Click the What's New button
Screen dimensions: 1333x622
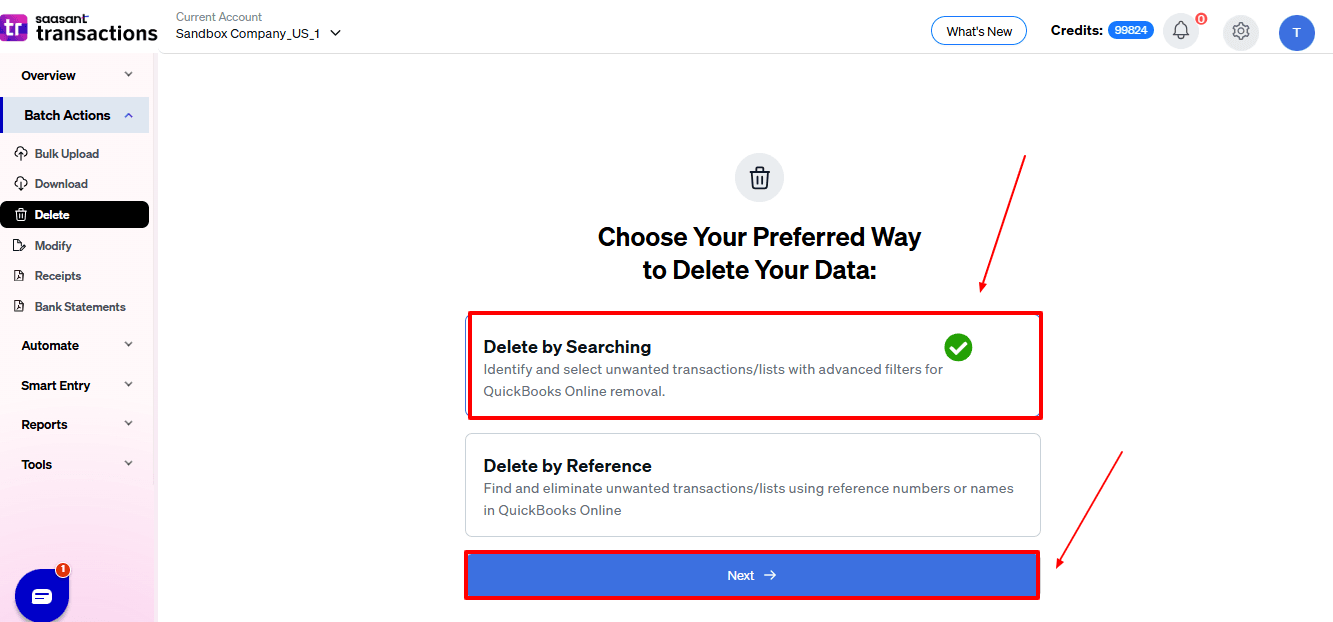pos(978,30)
